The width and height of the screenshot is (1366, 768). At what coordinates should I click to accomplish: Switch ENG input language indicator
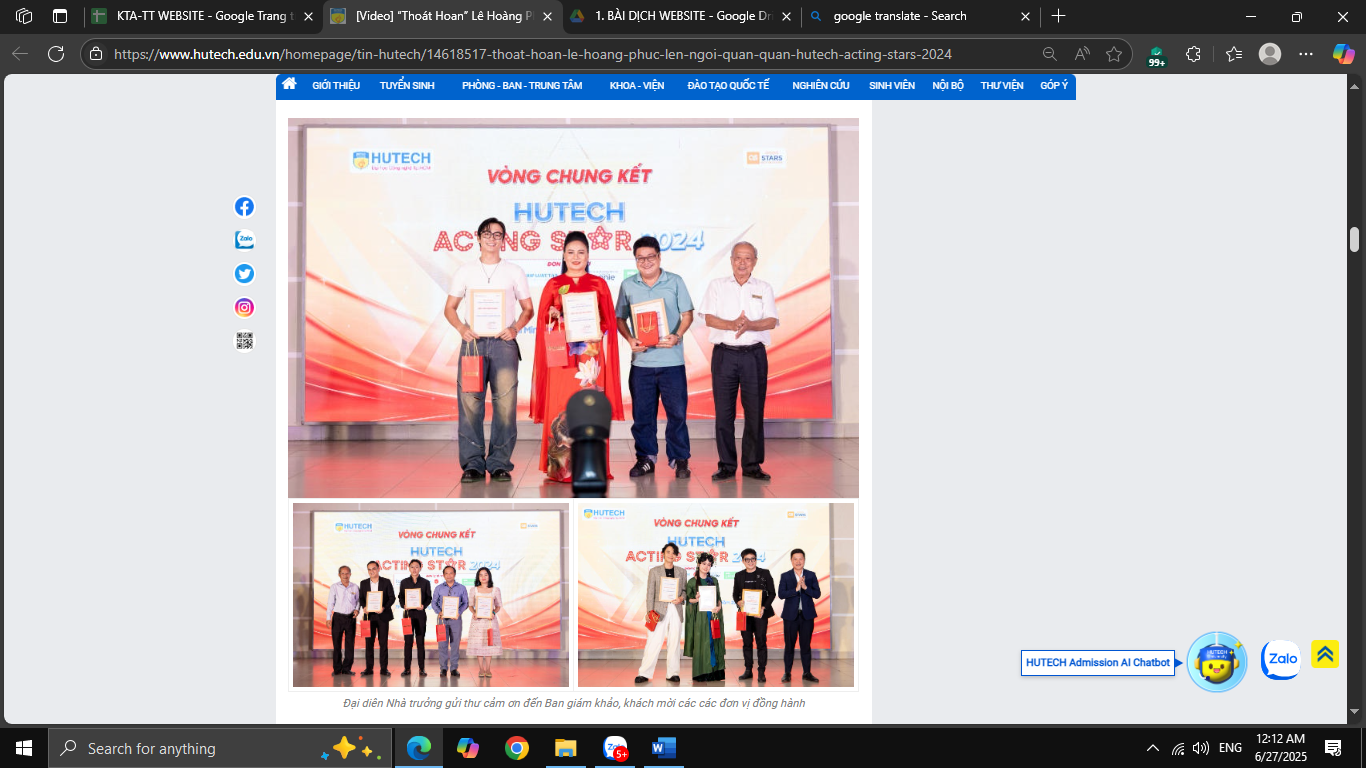coord(1231,748)
